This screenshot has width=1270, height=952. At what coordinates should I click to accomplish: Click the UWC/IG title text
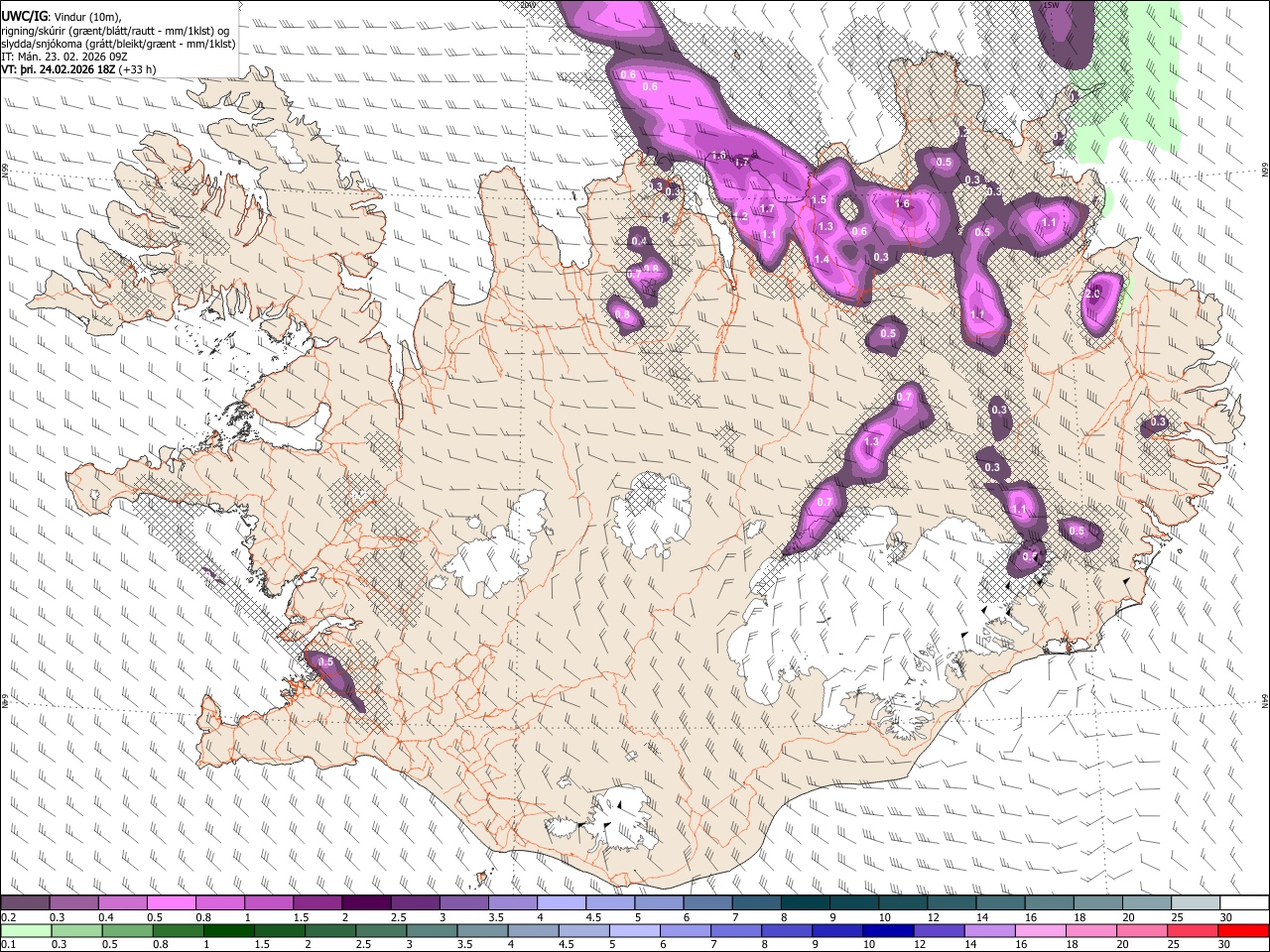tap(24, 16)
